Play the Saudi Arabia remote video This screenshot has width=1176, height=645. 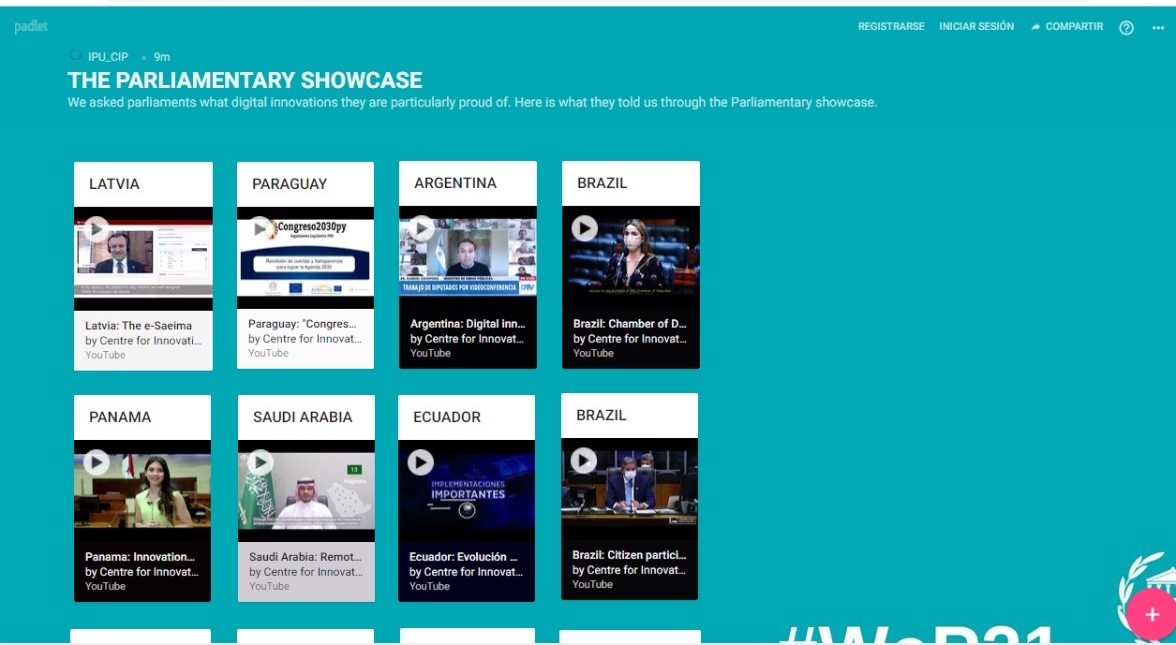click(x=260, y=462)
